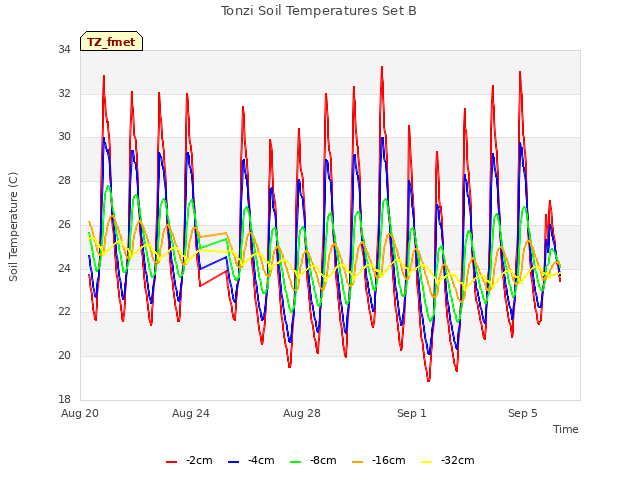Click the orange -16cm legend swatch
The width and height of the screenshot is (640, 480).
point(358,462)
